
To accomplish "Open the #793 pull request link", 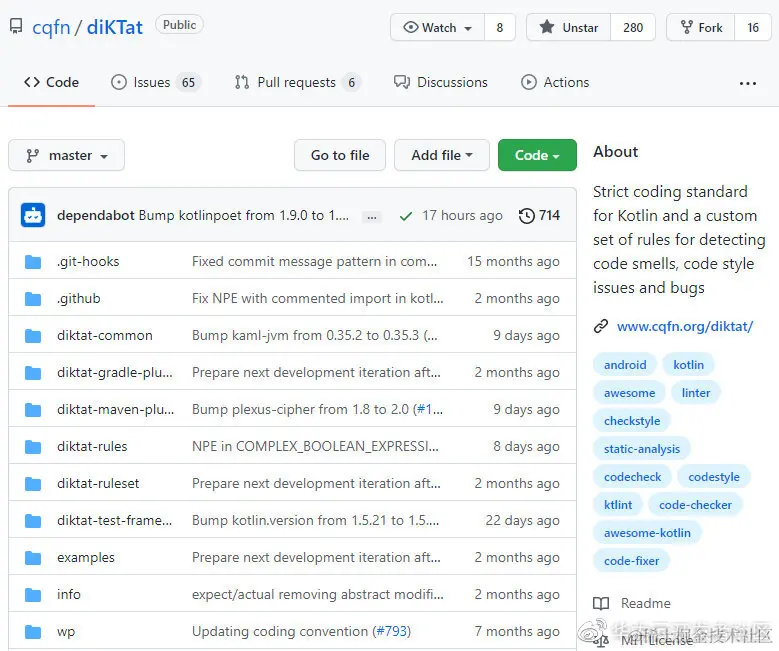I will click(x=391, y=632).
